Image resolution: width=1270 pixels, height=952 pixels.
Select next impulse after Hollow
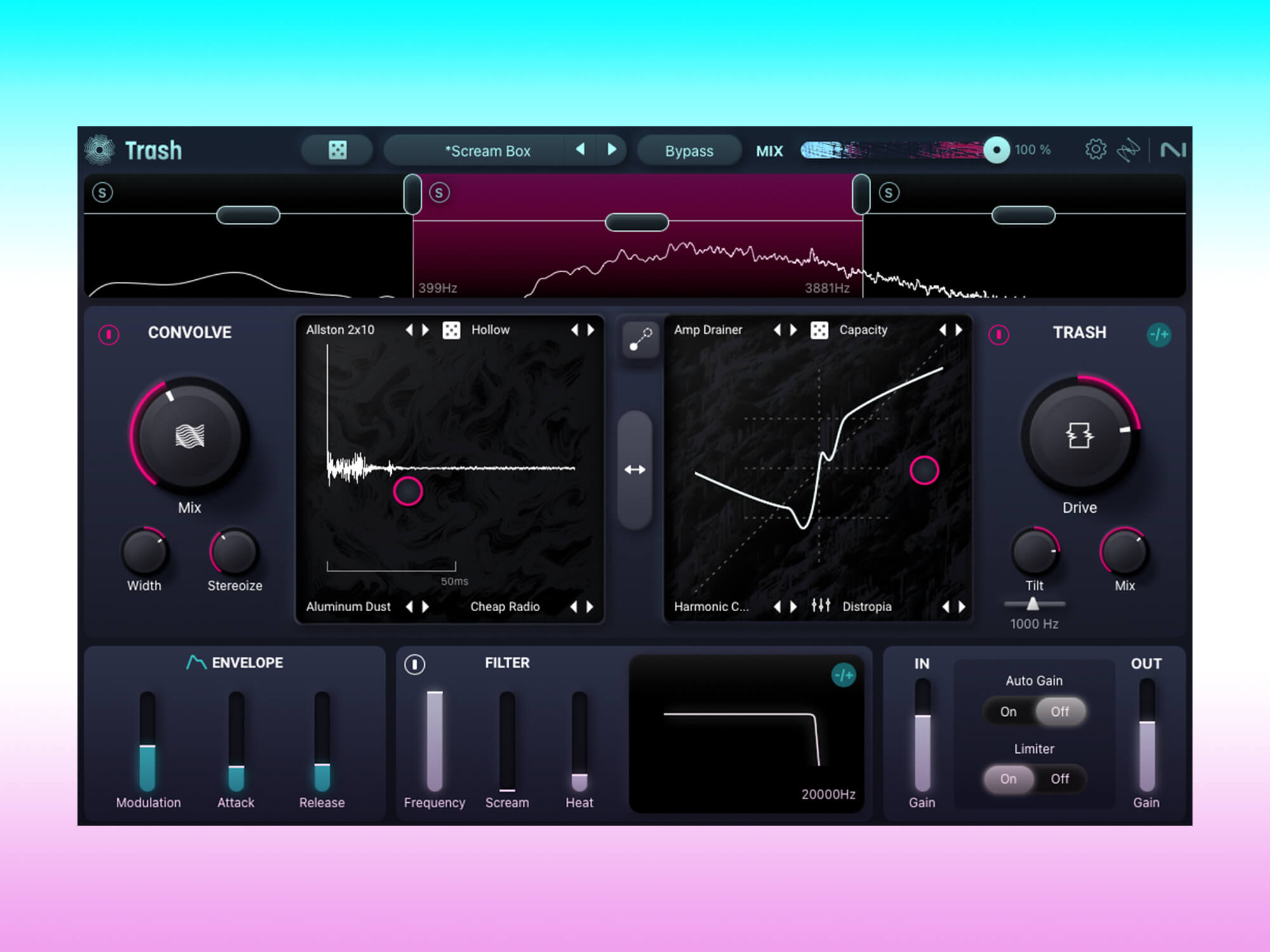click(591, 330)
